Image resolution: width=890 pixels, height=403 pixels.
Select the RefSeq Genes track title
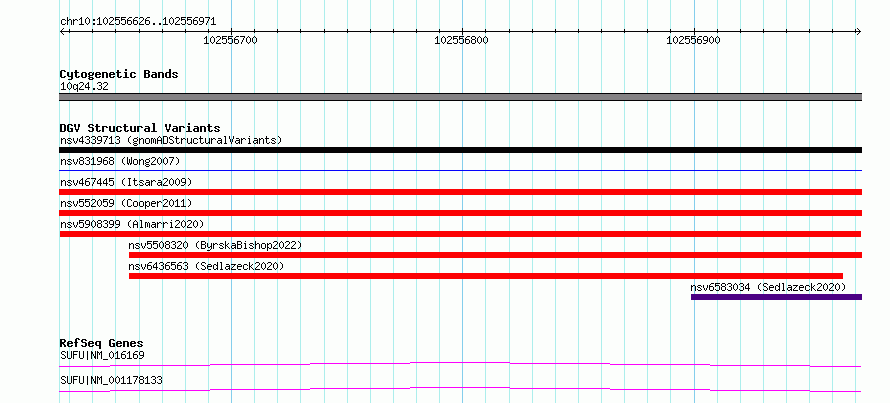point(101,343)
